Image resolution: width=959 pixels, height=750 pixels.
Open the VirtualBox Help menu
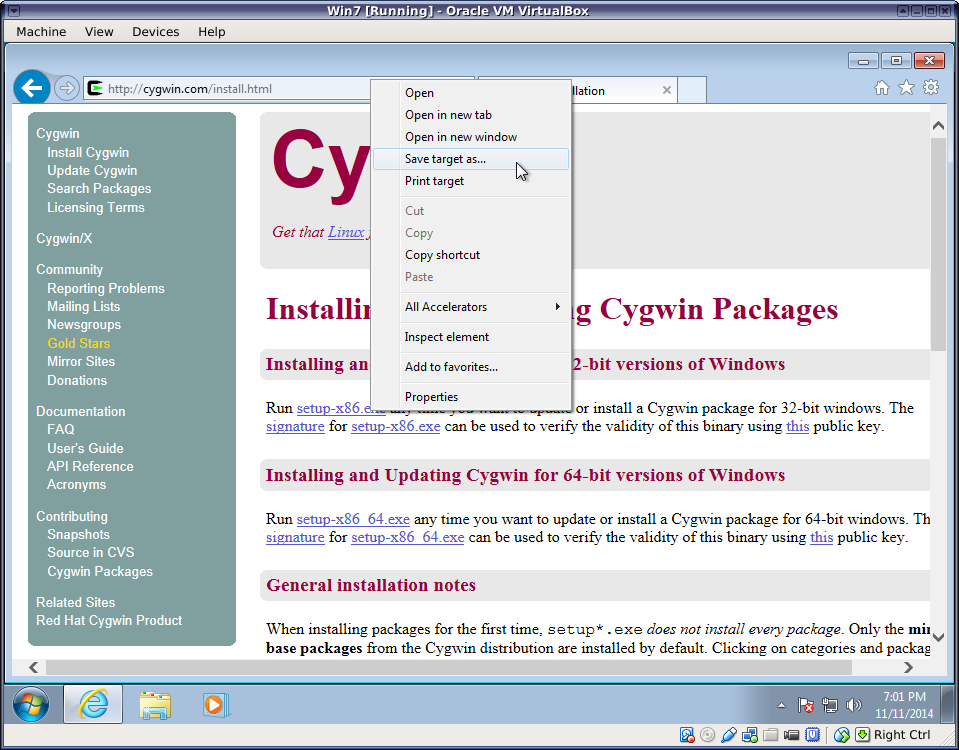point(212,32)
